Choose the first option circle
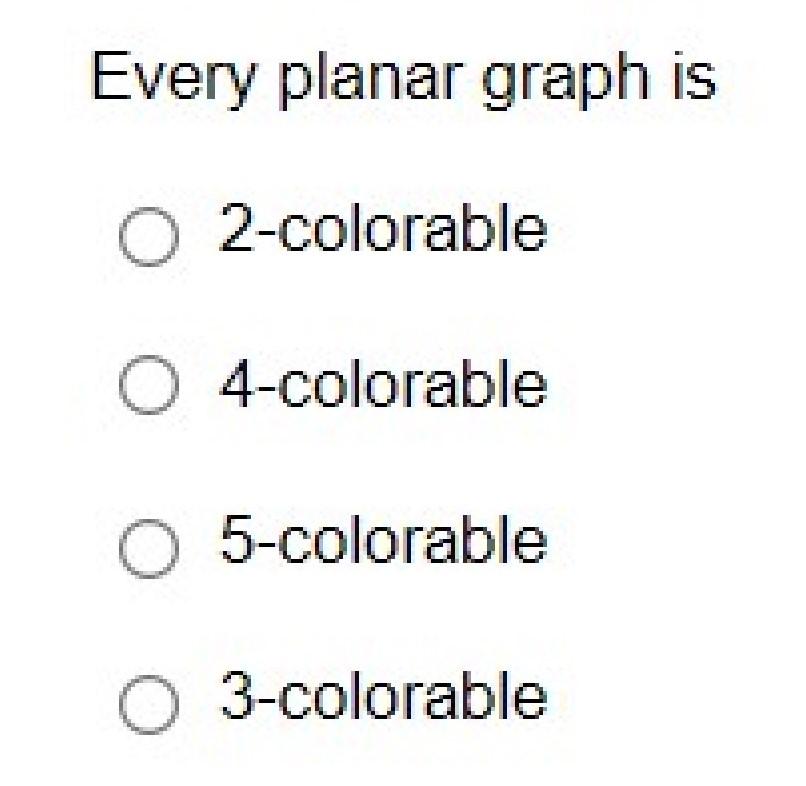Viewport: 806px width, 786px height. pos(149,236)
